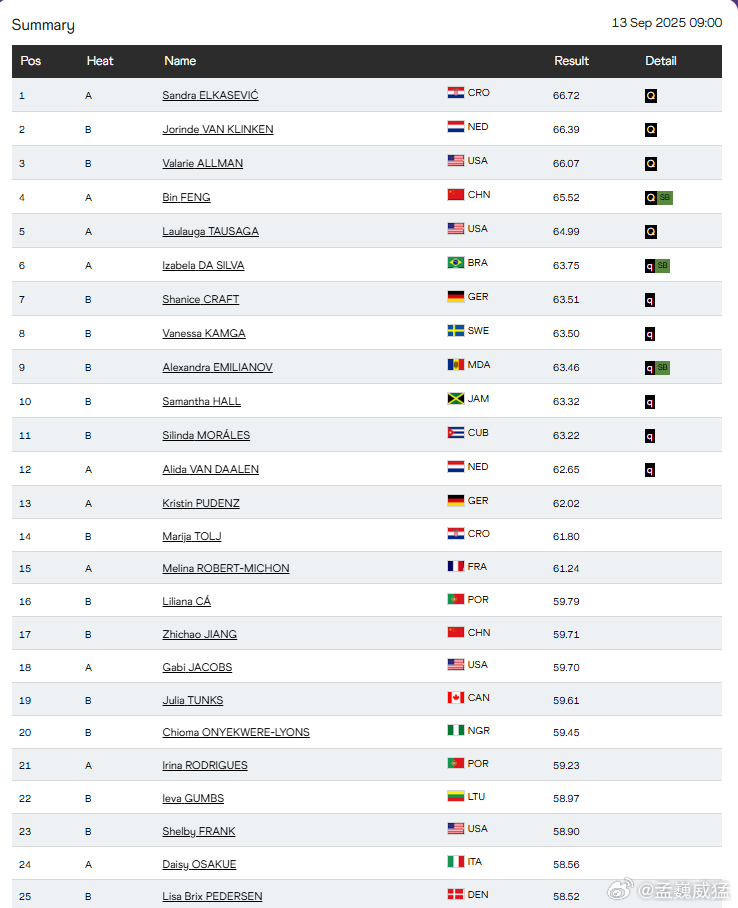738x908 pixels.
Task: Click the Croatia flag beside Sandra Elkasević
Action: [455, 93]
